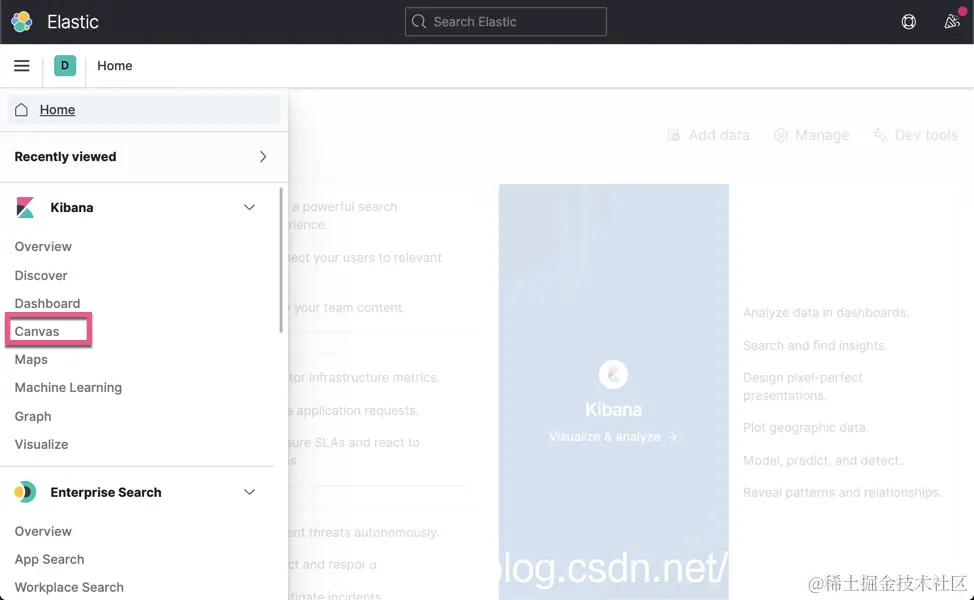This screenshot has width=974, height=600.
Task: Open the newsfeed celebration icon
Action: pyautogui.click(x=952, y=22)
